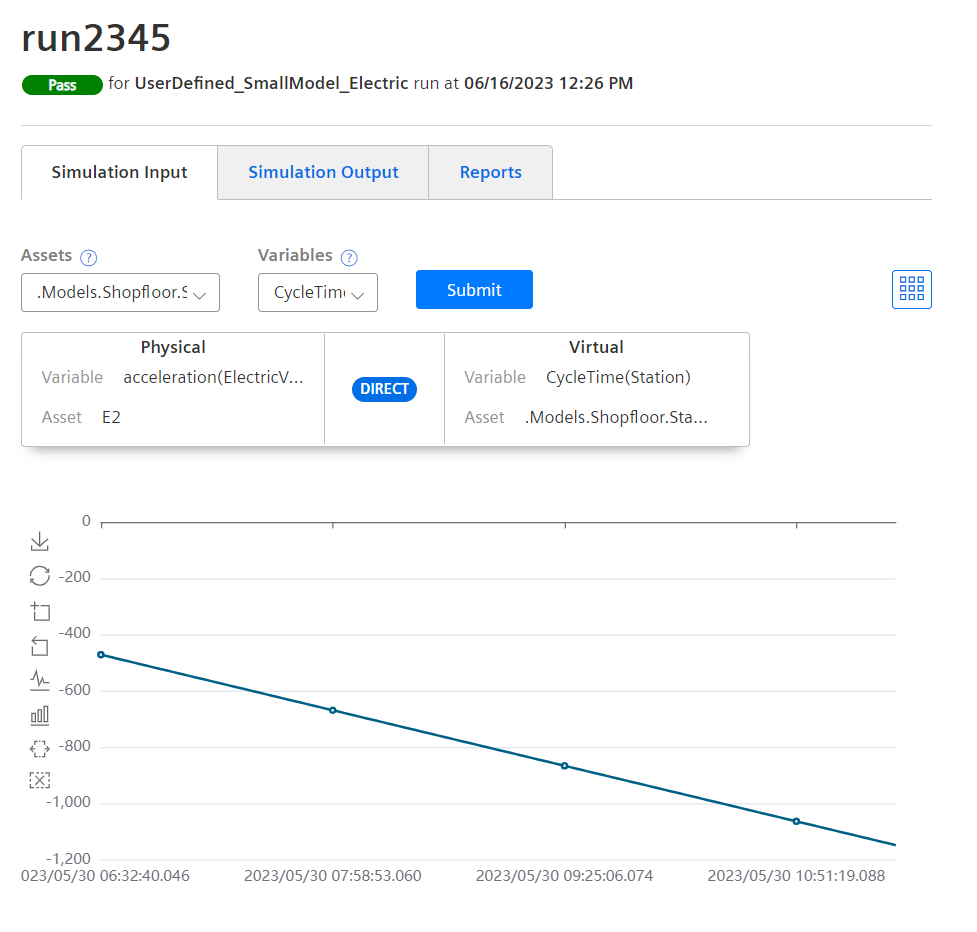Click the data point at 10:51:19.088
977x932 pixels.
pyautogui.click(x=796, y=821)
